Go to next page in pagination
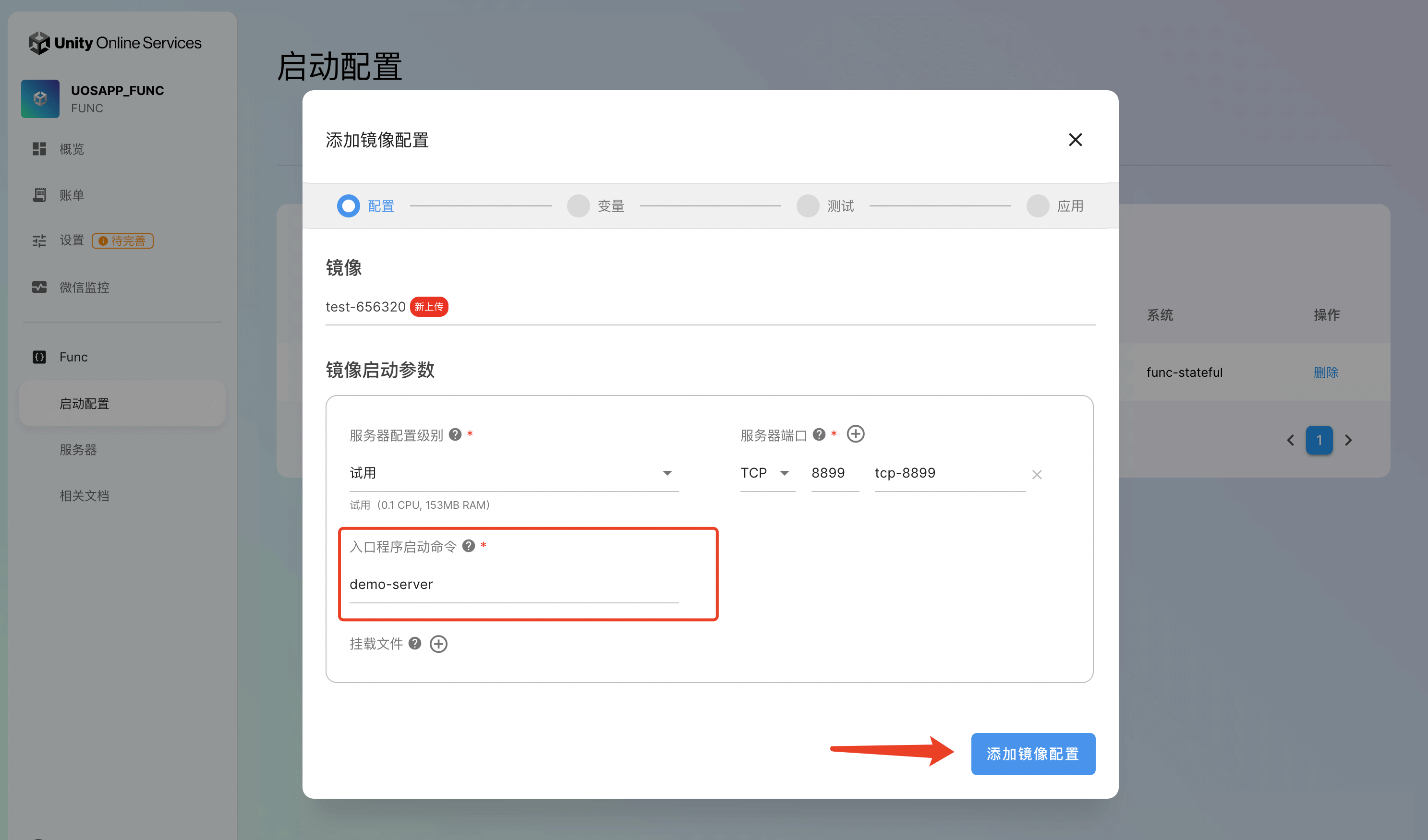The image size is (1428, 840). click(1349, 440)
